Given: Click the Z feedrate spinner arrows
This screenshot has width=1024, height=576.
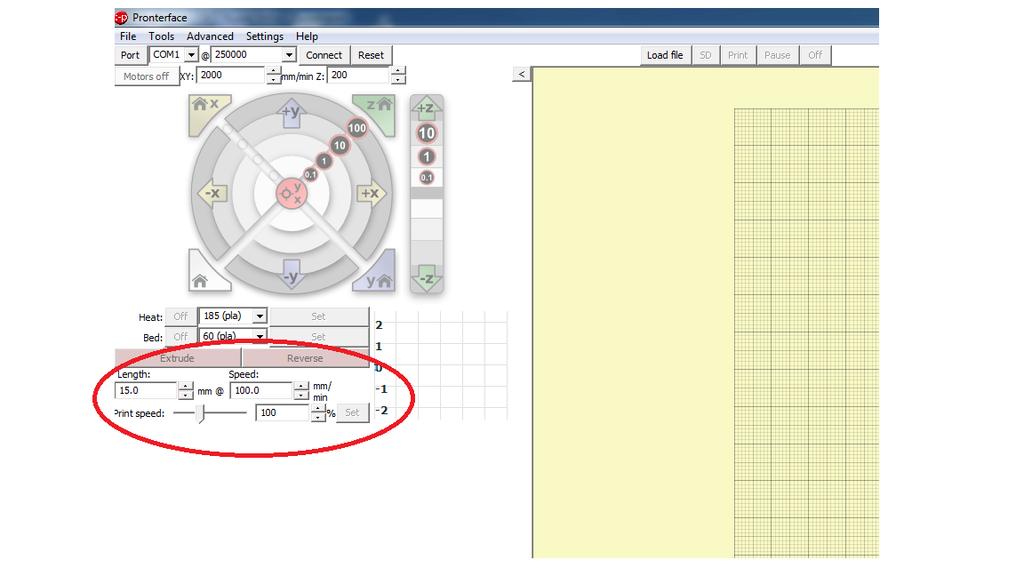Looking at the screenshot, I should (x=398, y=76).
